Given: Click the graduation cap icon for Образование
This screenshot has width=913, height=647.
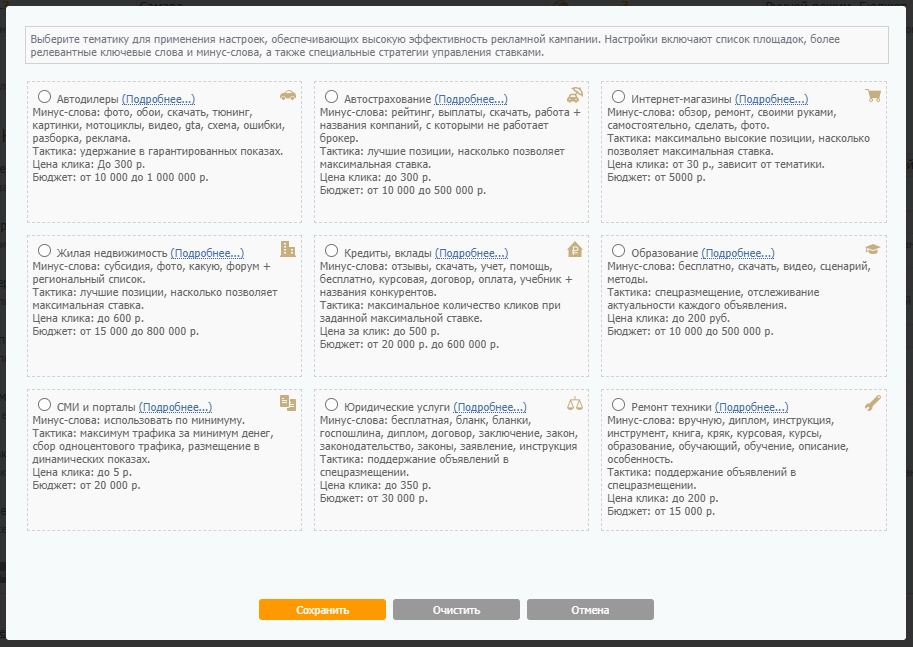Looking at the screenshot, I should 872,249.
